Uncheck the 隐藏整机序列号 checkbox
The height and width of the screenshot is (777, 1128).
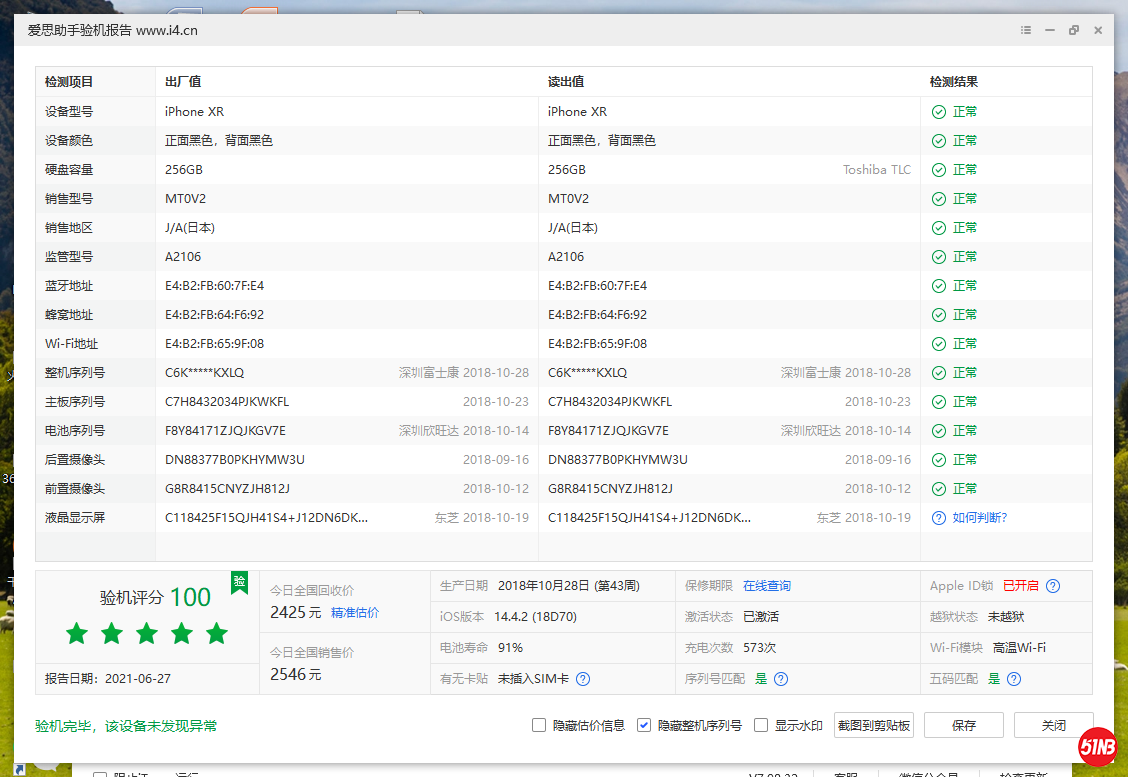[x=644, y=725]
